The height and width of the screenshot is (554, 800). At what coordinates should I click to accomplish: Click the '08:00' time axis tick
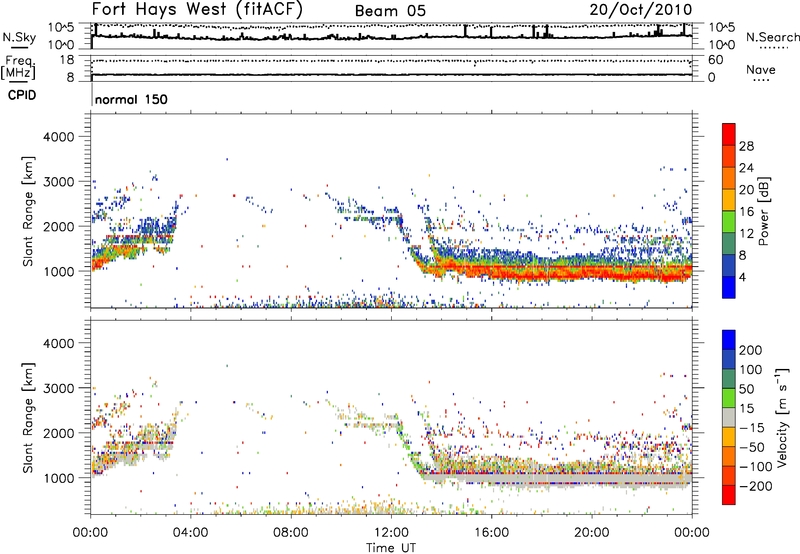(x=291, y=533)
